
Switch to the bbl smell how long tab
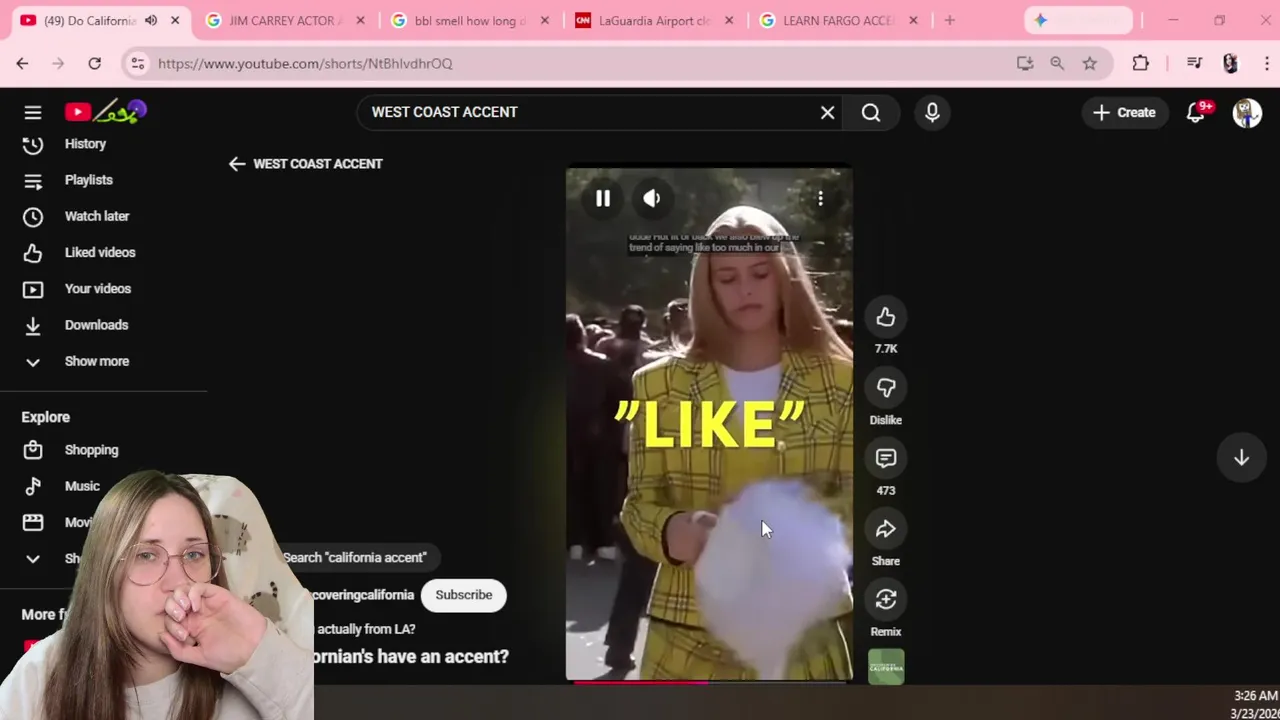coord(468,21)
